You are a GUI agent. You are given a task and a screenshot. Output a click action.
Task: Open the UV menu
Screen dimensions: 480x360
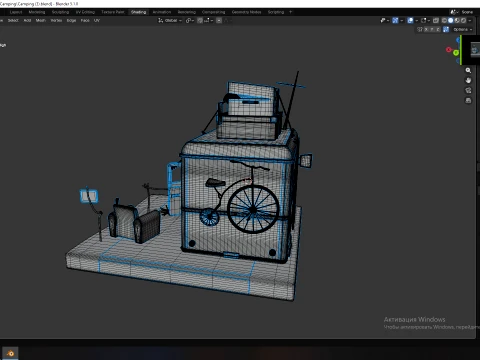click(x=97, y=20)
